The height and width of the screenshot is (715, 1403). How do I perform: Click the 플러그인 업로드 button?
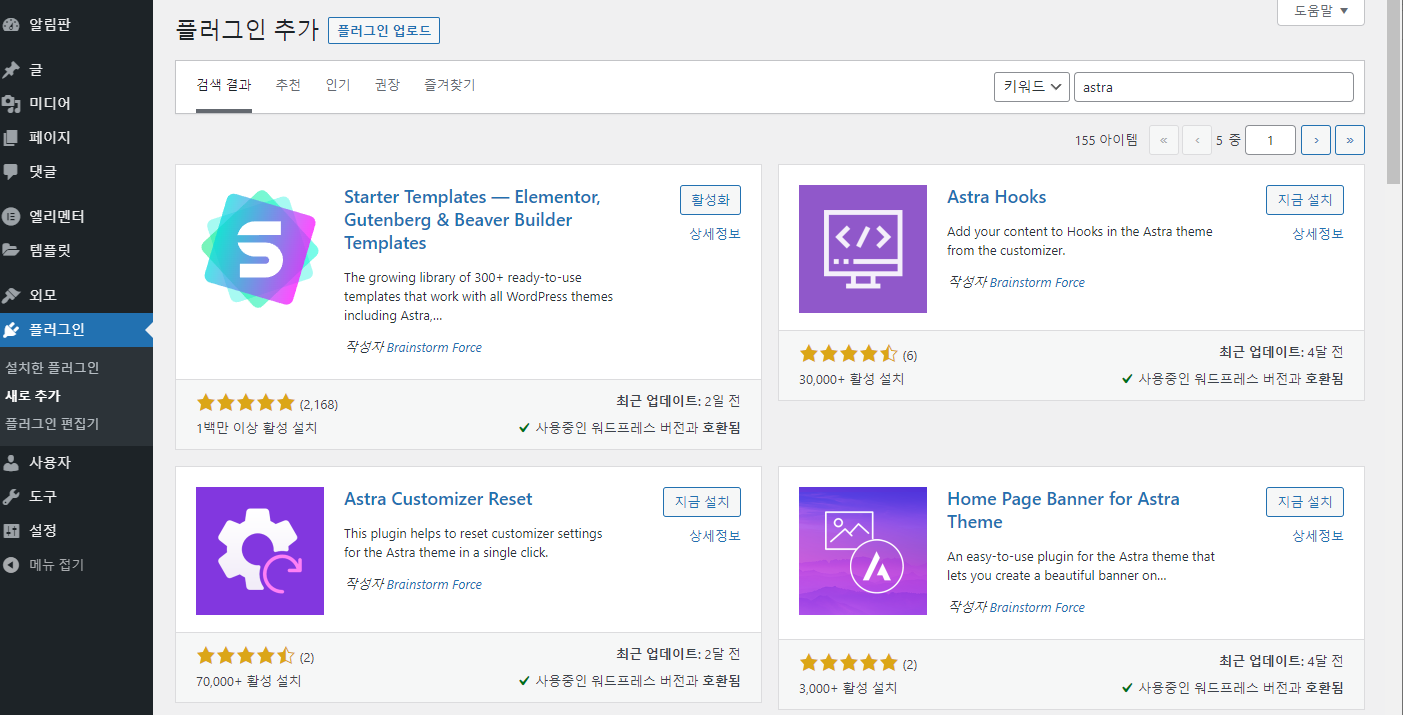coord(384,31)
